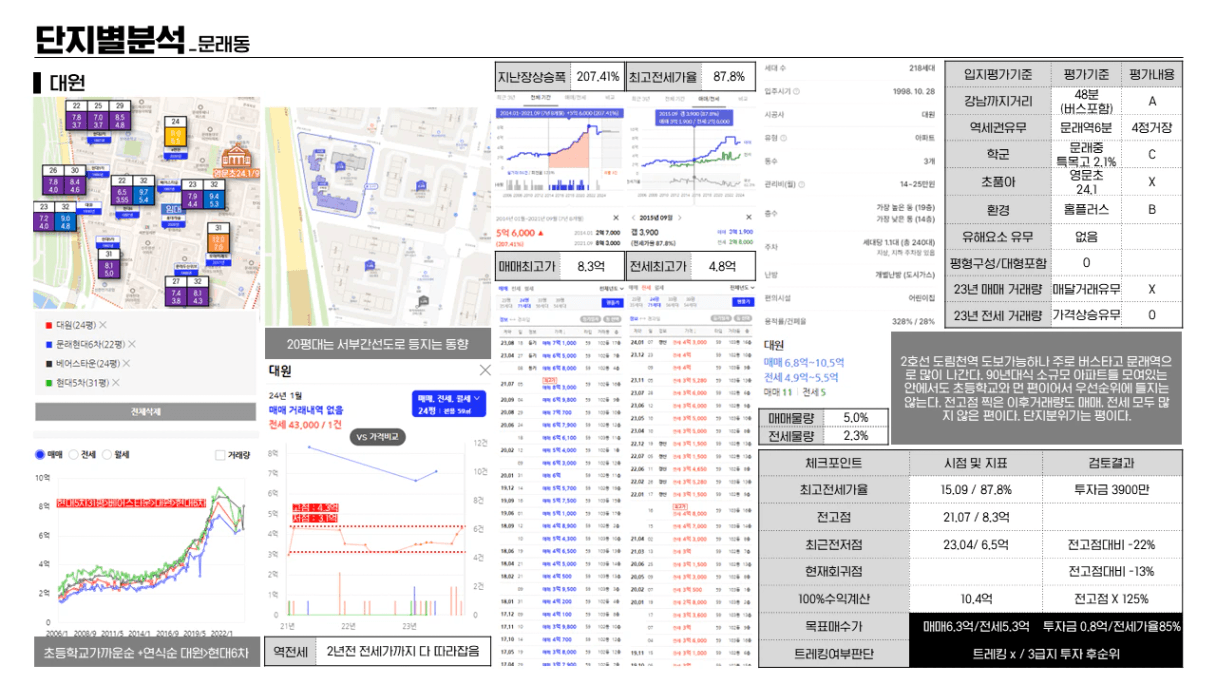The height and width of the screenshot is (684, 1216).
Task: Select the 월세 radio option
Action: coord(108,454)
